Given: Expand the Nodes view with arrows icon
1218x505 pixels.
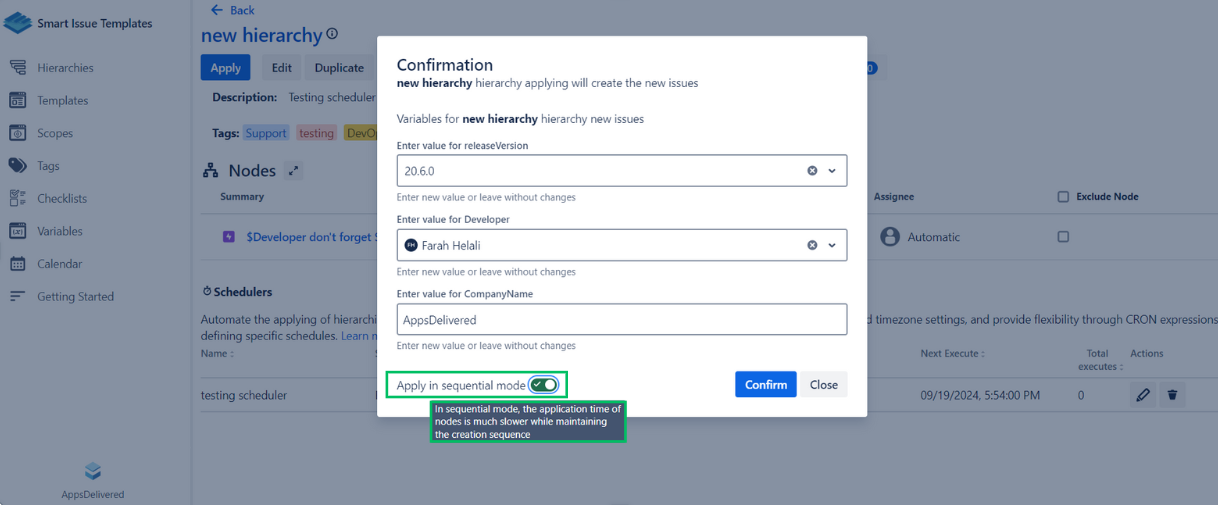Looking at the screenshot, I should point(293,171).
